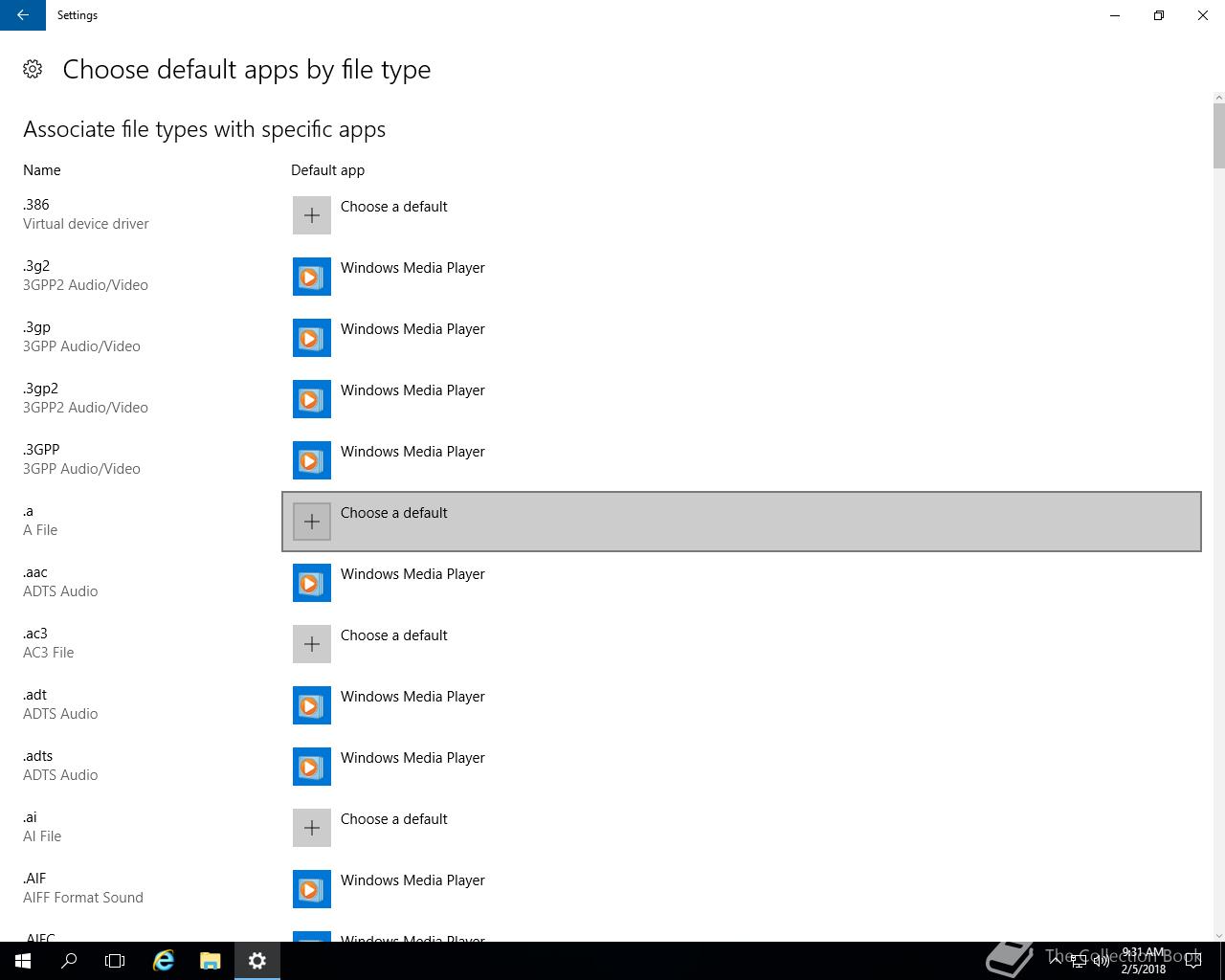Select the '.3GPP' extension name
Image resolution: width=1225 pixels, height=980 pixels.
(41, 450)
